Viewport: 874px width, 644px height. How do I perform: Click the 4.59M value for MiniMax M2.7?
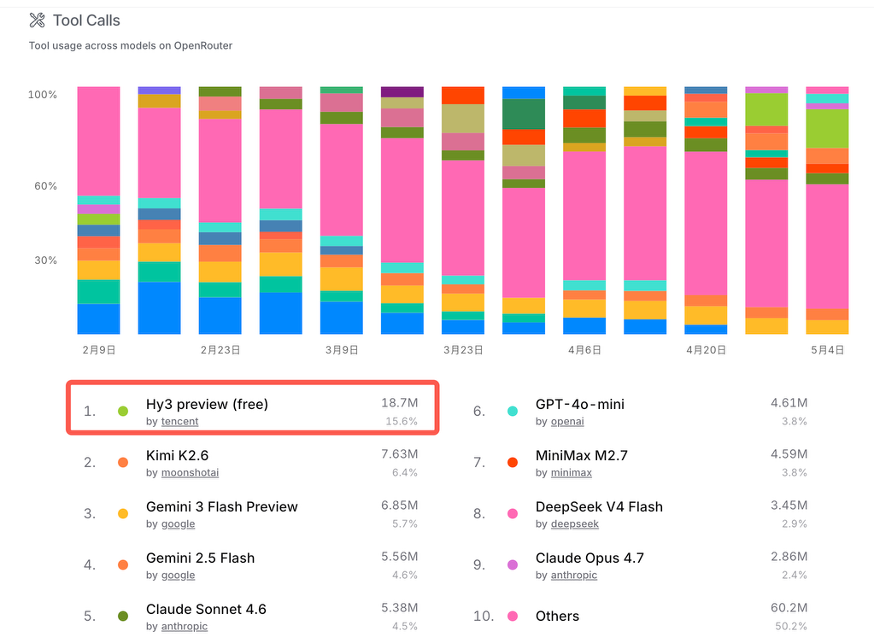tap(789, 454)
